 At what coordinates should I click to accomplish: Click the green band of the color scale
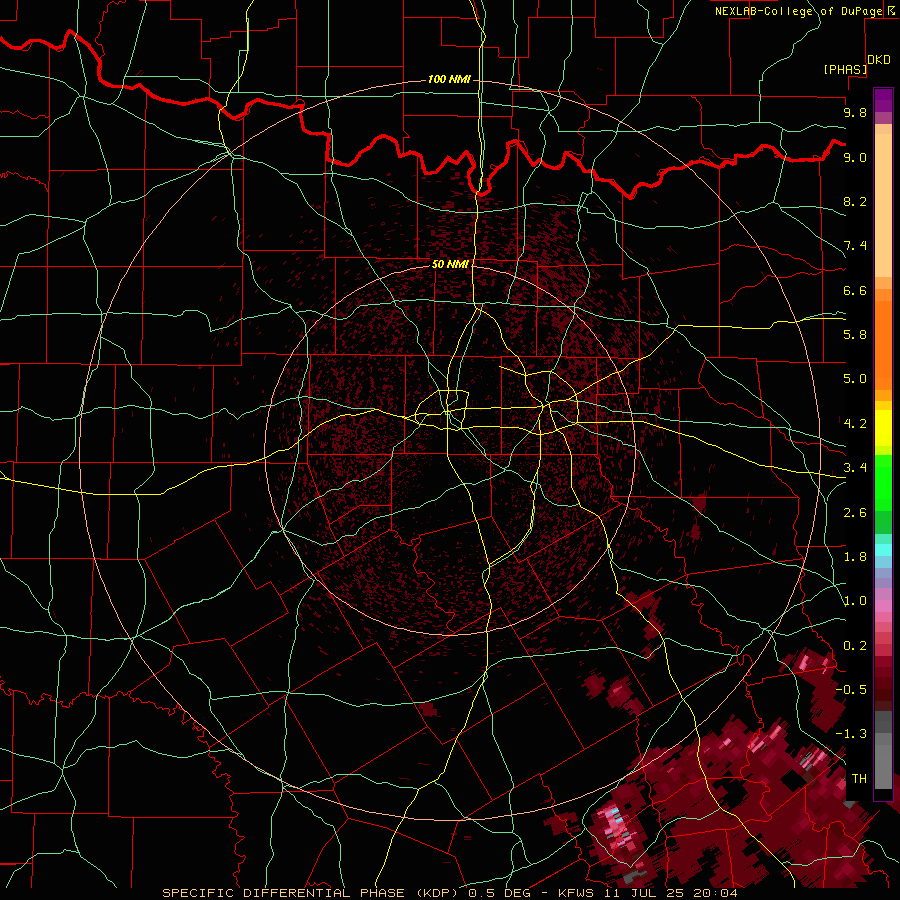tap(883, 482)
